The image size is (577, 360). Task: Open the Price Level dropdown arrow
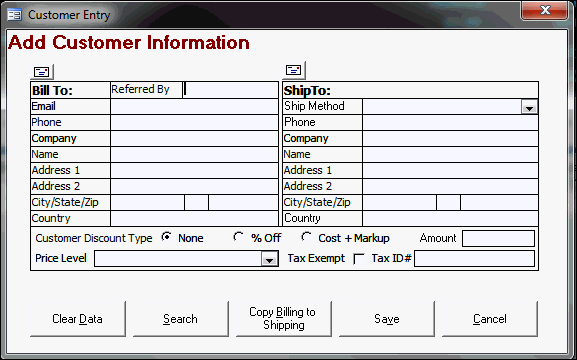pyautogui.click(x=269, y=259)
